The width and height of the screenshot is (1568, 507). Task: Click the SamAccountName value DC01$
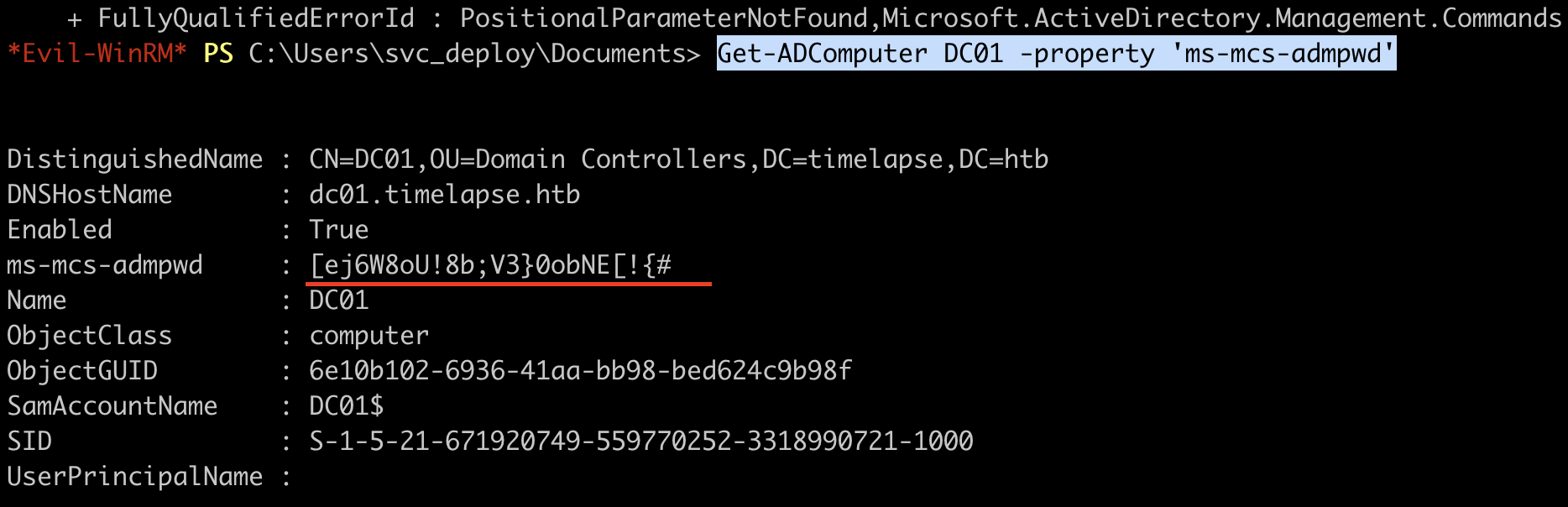347,406
